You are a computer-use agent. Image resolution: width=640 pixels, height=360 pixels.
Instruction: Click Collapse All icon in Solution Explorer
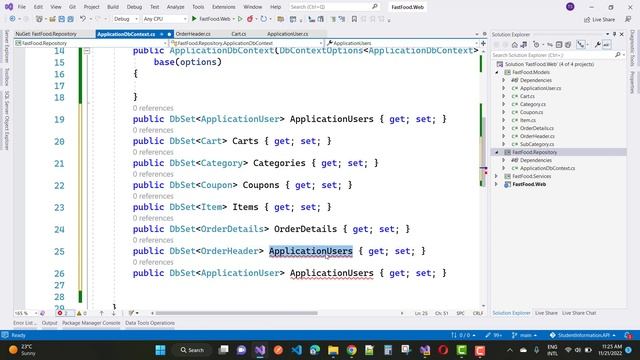(559, 44)
